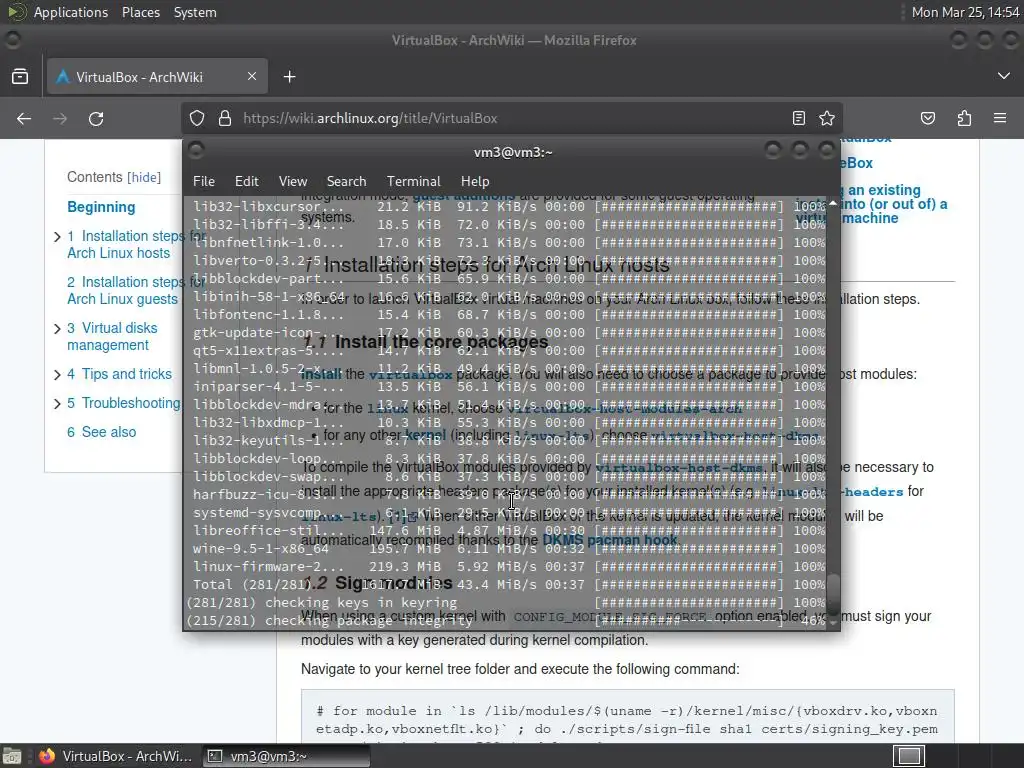
Task: Click the Applications menu logo icon
Action: tap(15, 12)
